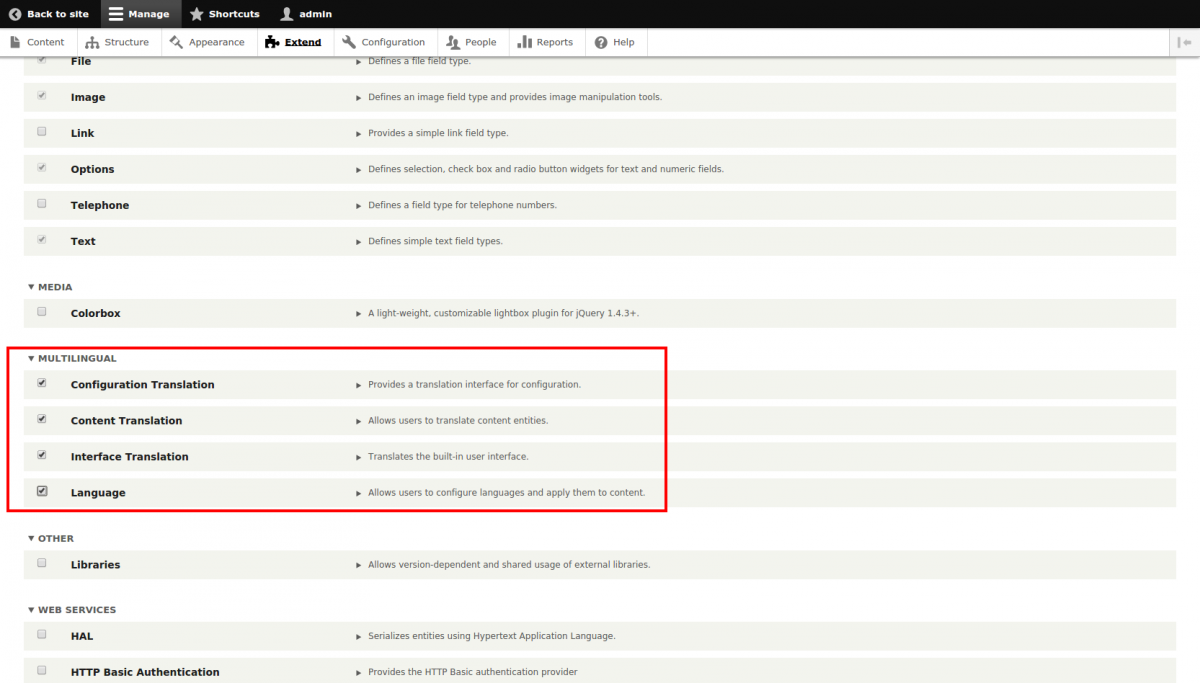Click the admin user silhouette icon
The width and height of the screenshot is (1200, 683).
click(x=287, y=14)
